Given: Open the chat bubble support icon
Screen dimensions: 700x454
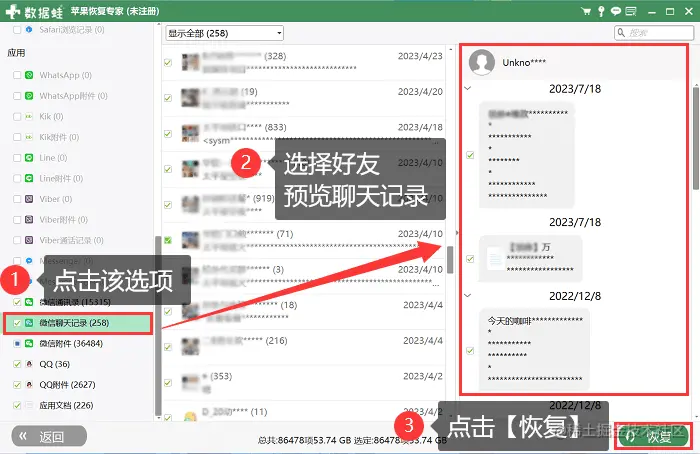Looking at the screenshot, I should [x=616, y=11].
